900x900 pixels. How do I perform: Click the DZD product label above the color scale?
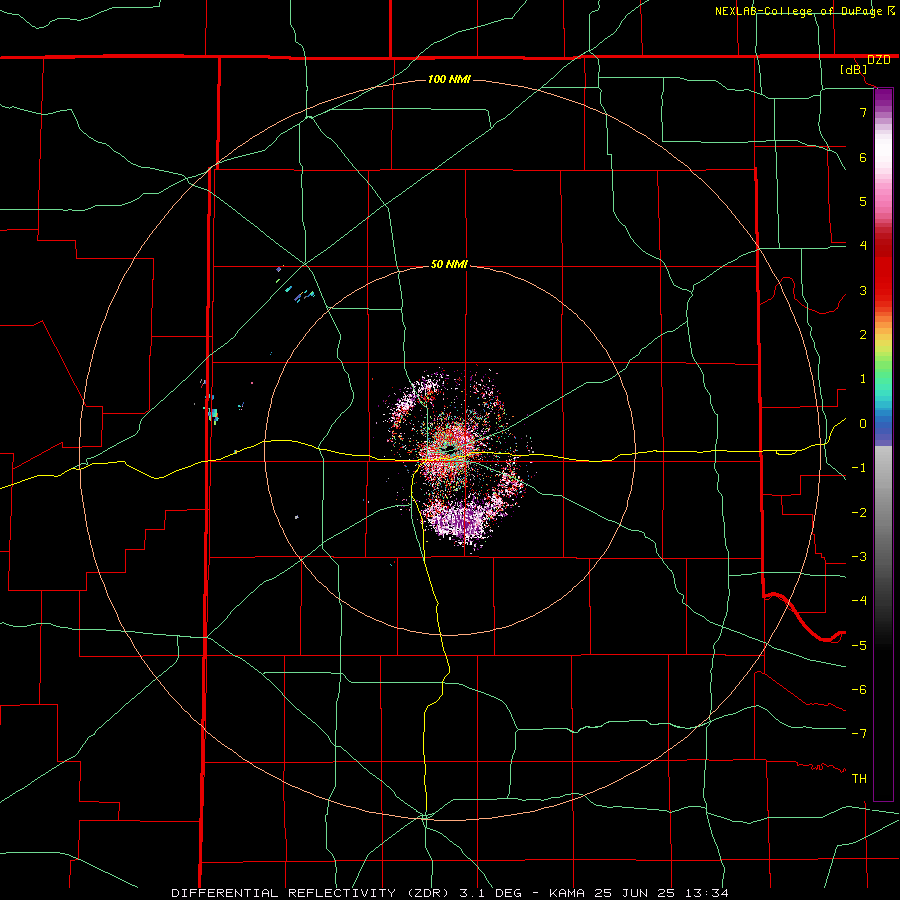pyautogui.click(x=878, y=60)
